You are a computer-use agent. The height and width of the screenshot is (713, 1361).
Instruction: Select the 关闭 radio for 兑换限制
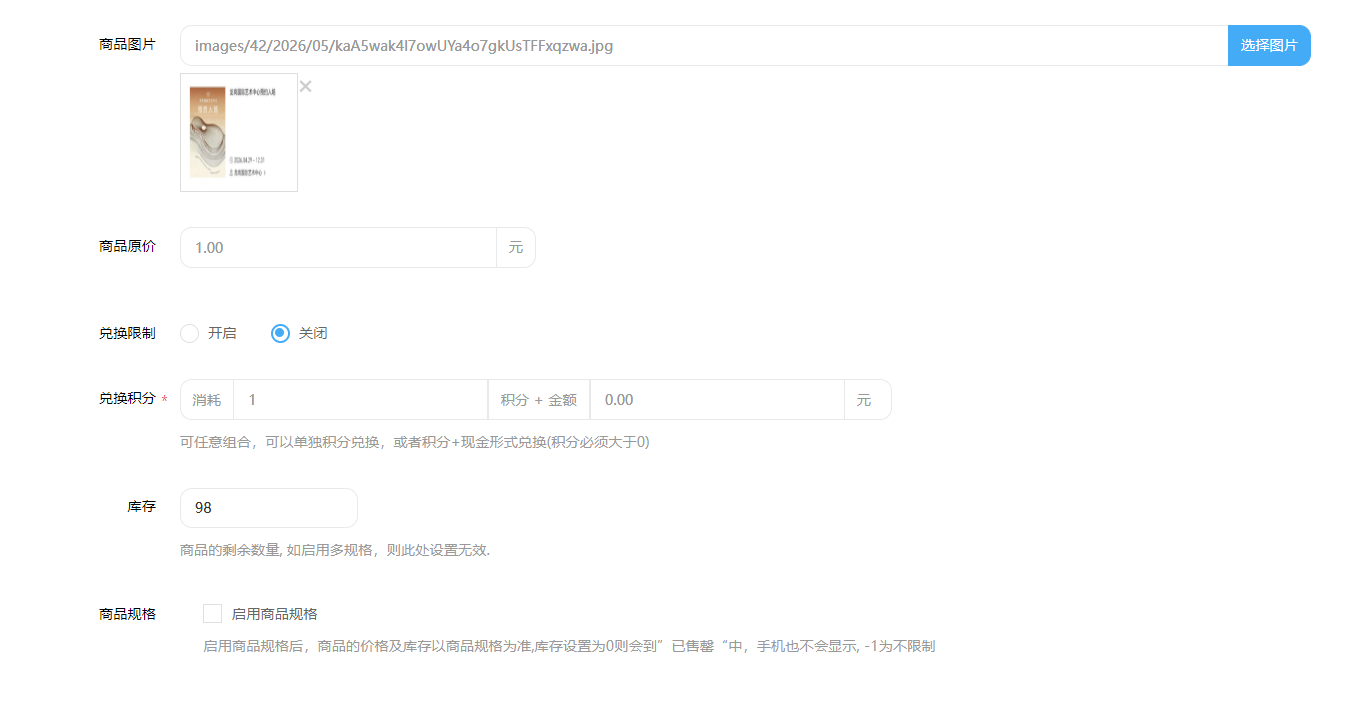click(281, 334)
